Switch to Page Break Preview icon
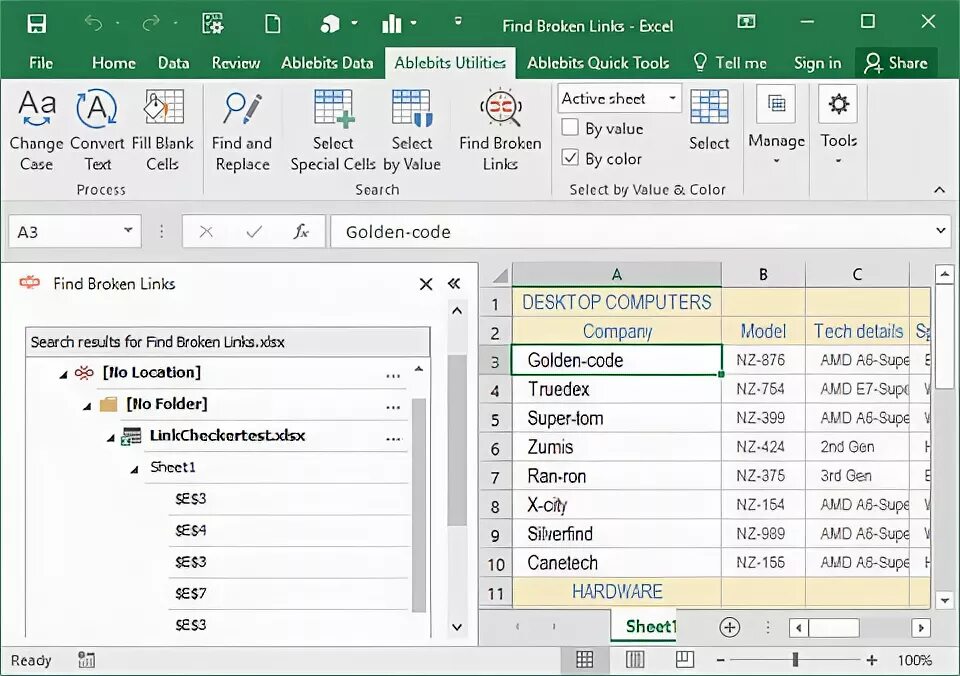960x676 pixels. pos(684,659)
